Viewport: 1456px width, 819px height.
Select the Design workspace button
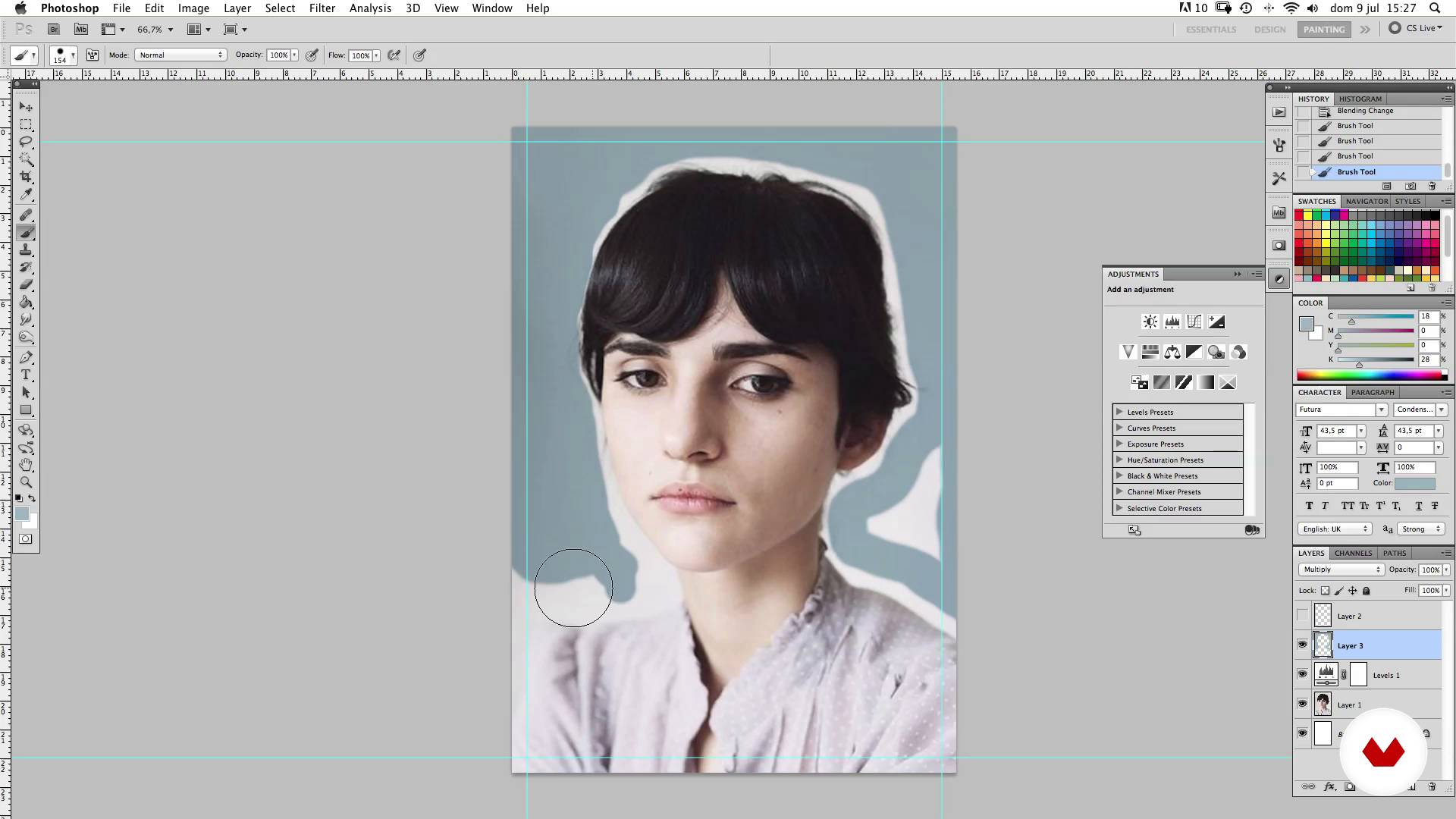click(x=1269, y=30)
